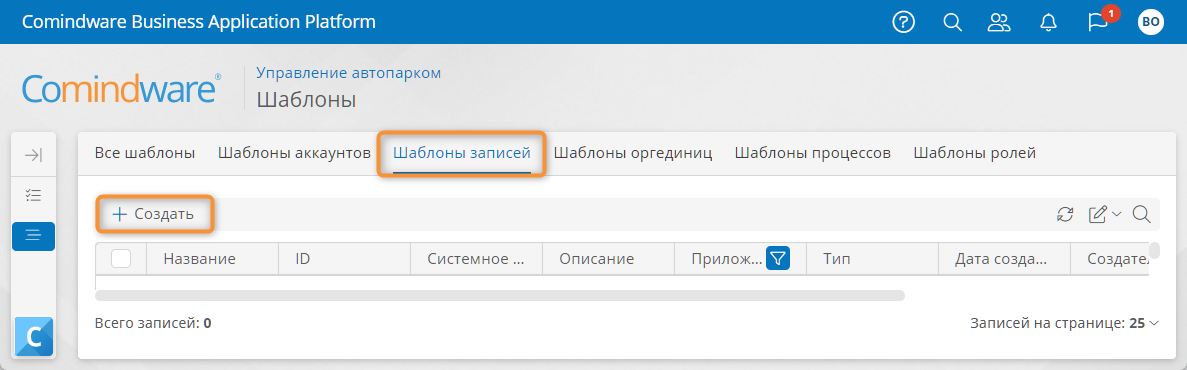This screenshot has height=370, width=1187.
Task: Switch to Шаблоны процессов tab
Action: pyautogui.click(x=812, y=153)
